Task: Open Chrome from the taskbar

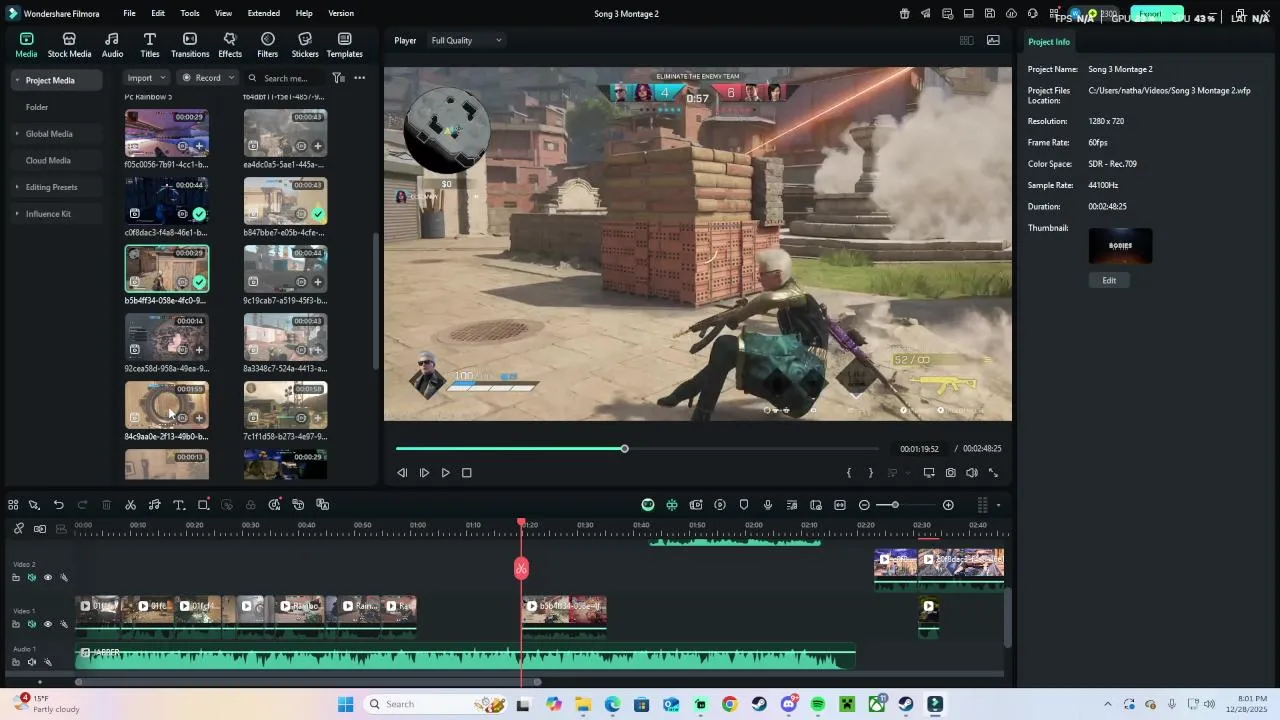Action: click(x=729, y=705)
